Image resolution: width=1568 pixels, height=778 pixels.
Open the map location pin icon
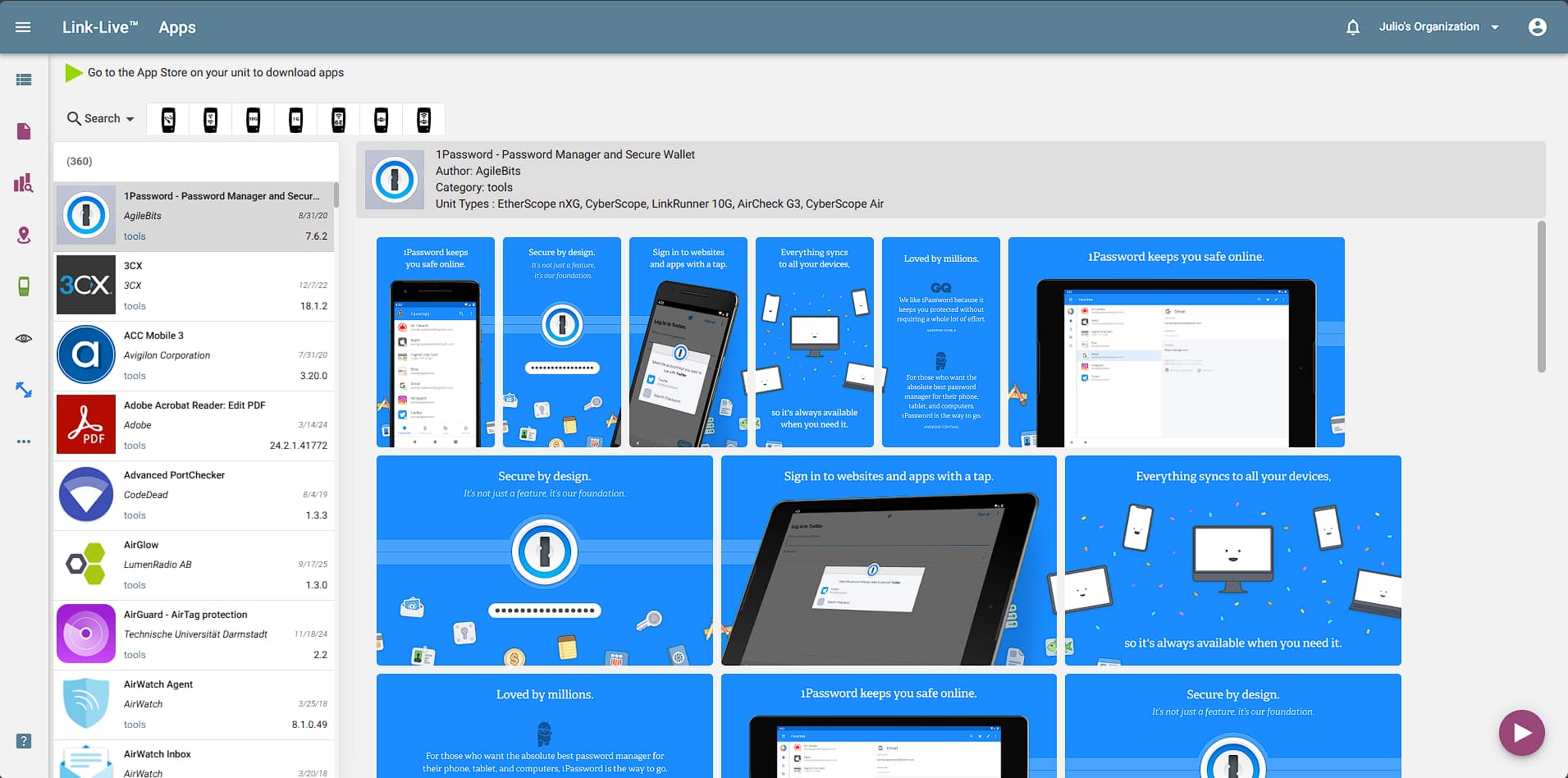24,235
